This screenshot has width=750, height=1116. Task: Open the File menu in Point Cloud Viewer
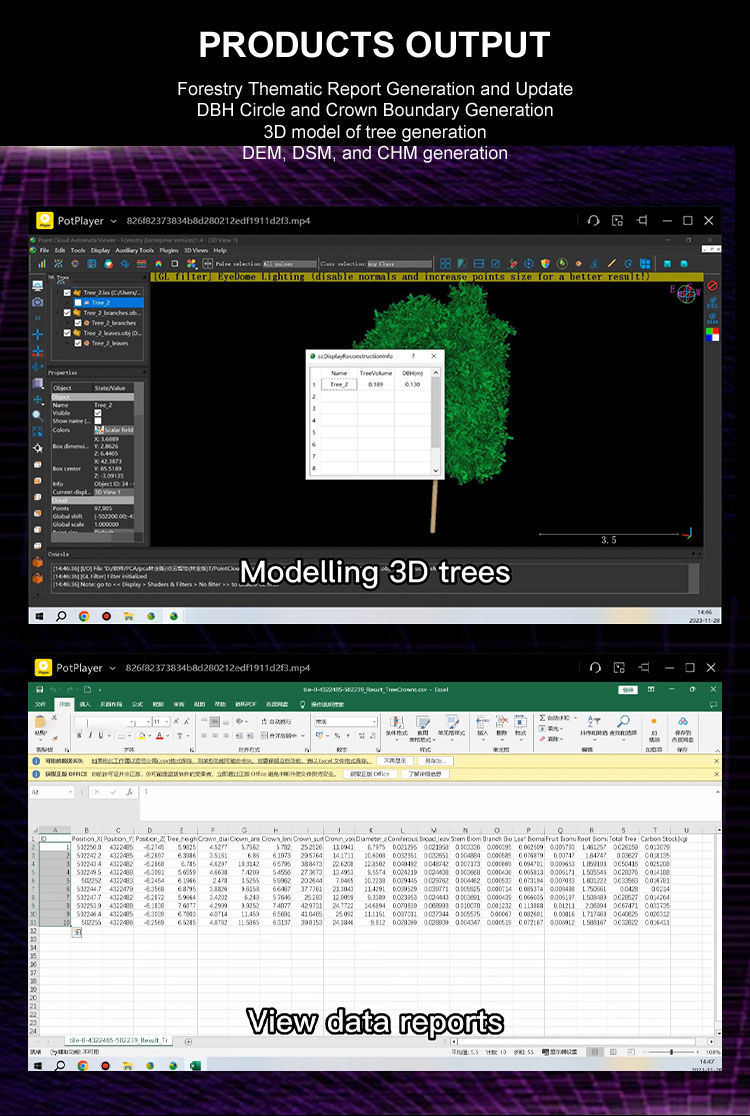[x=44, y=251]
